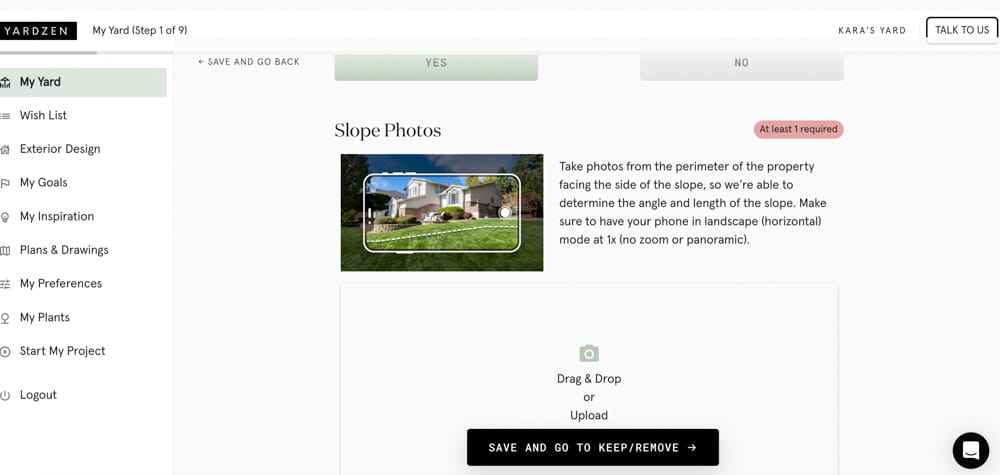Click the My Inspiration lightbulb icon
Image resolution: width=1000 pixels, height=475 pixels.
(5, 217)
